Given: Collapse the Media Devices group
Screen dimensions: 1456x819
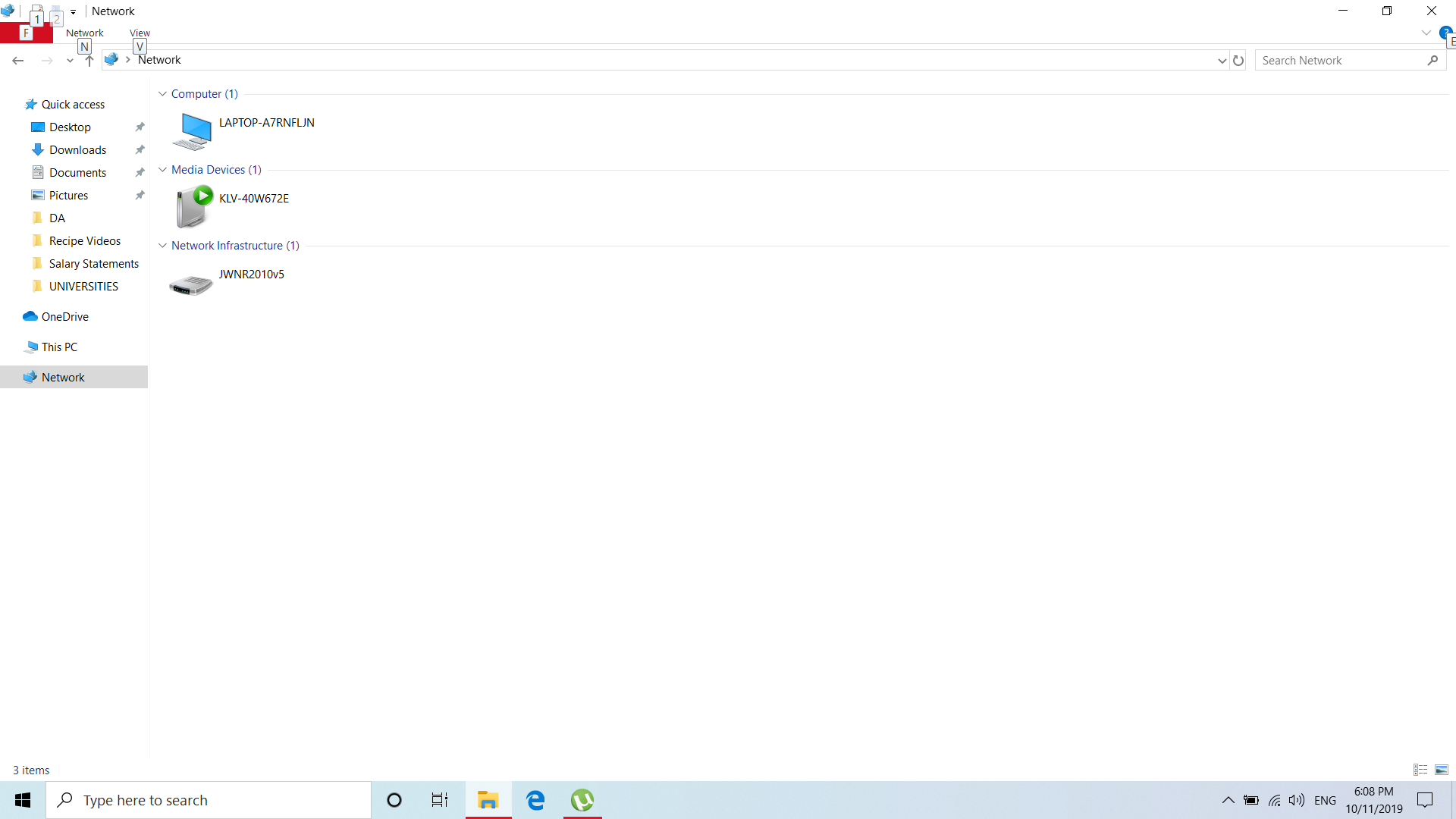Looking at the screenshot, I should tap(162, 170).
